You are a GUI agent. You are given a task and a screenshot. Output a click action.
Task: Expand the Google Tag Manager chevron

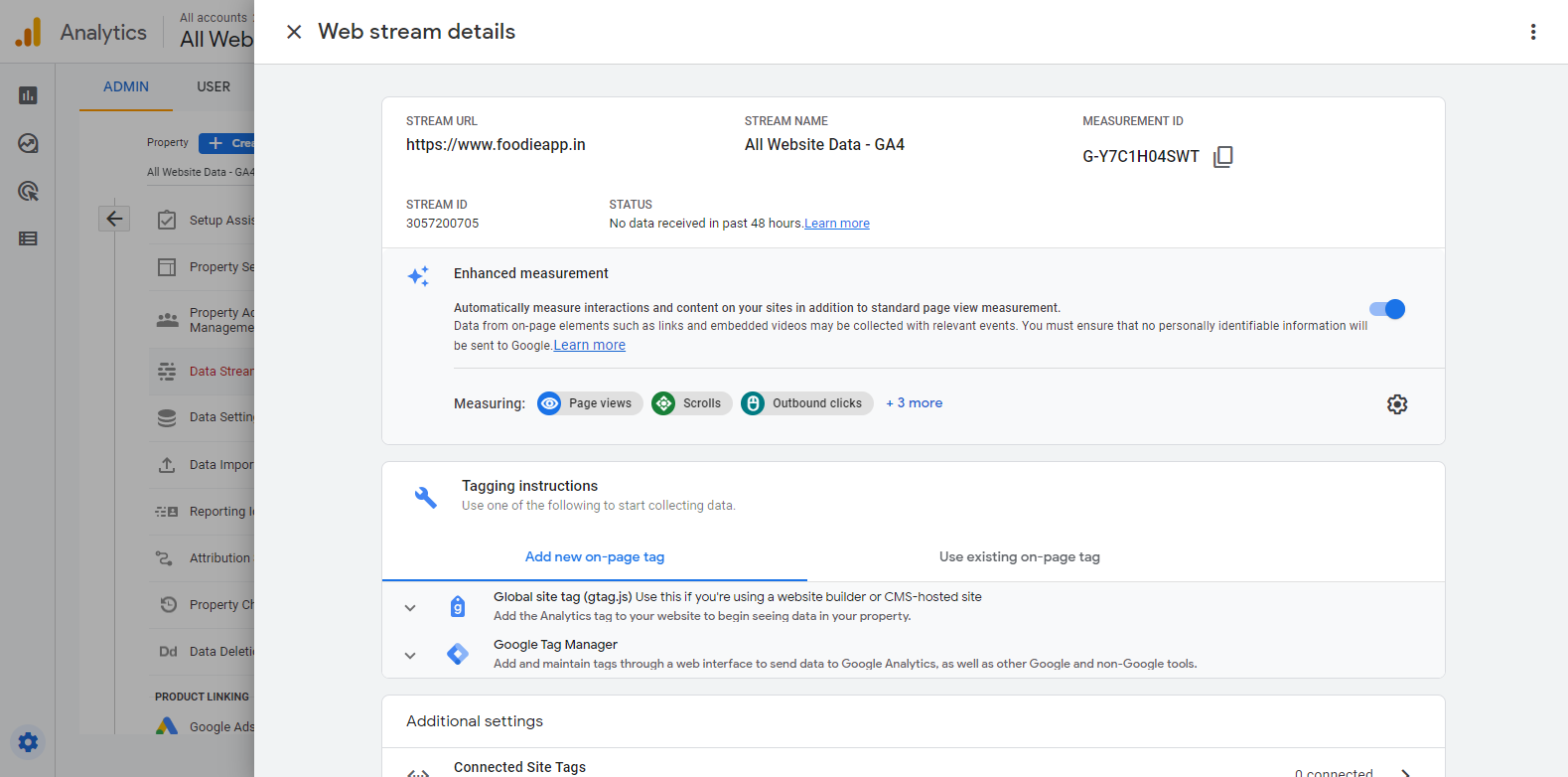point(410,656)
